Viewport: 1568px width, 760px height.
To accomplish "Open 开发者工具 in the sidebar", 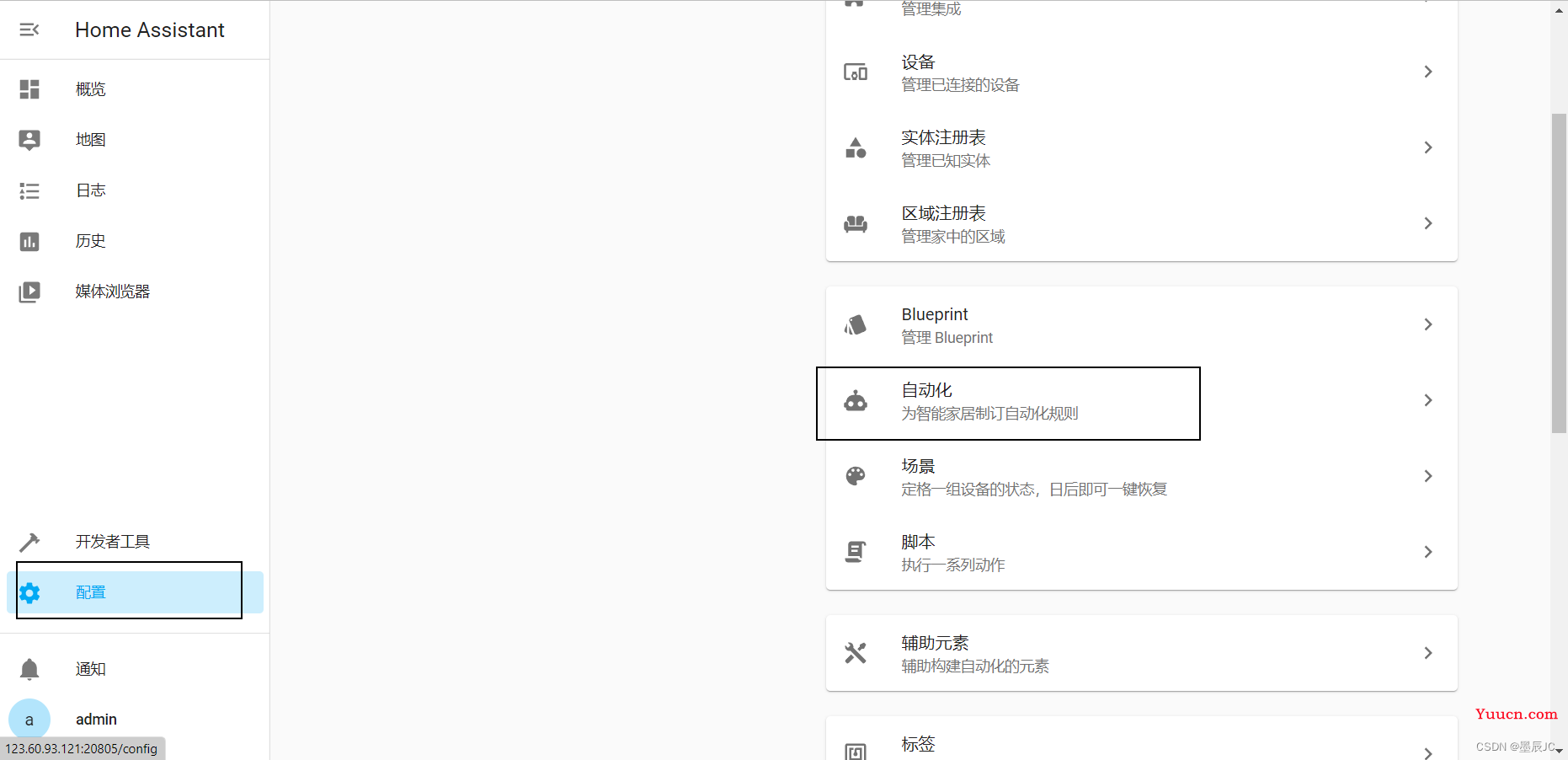I will (135, 542).
